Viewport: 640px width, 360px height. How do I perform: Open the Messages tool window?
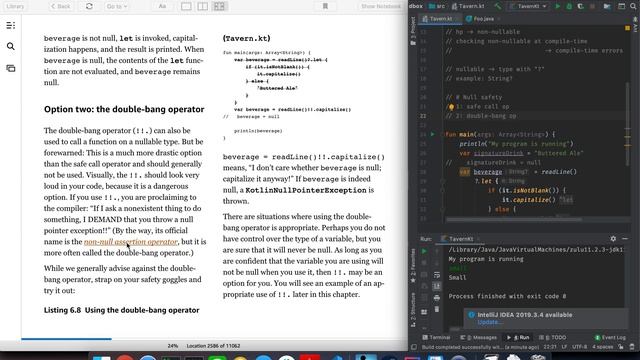478,338
